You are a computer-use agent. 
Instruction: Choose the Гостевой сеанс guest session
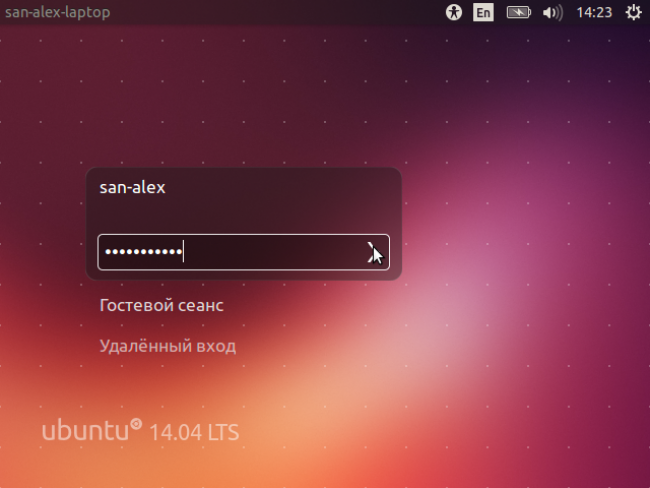click(x=161, y=306)
